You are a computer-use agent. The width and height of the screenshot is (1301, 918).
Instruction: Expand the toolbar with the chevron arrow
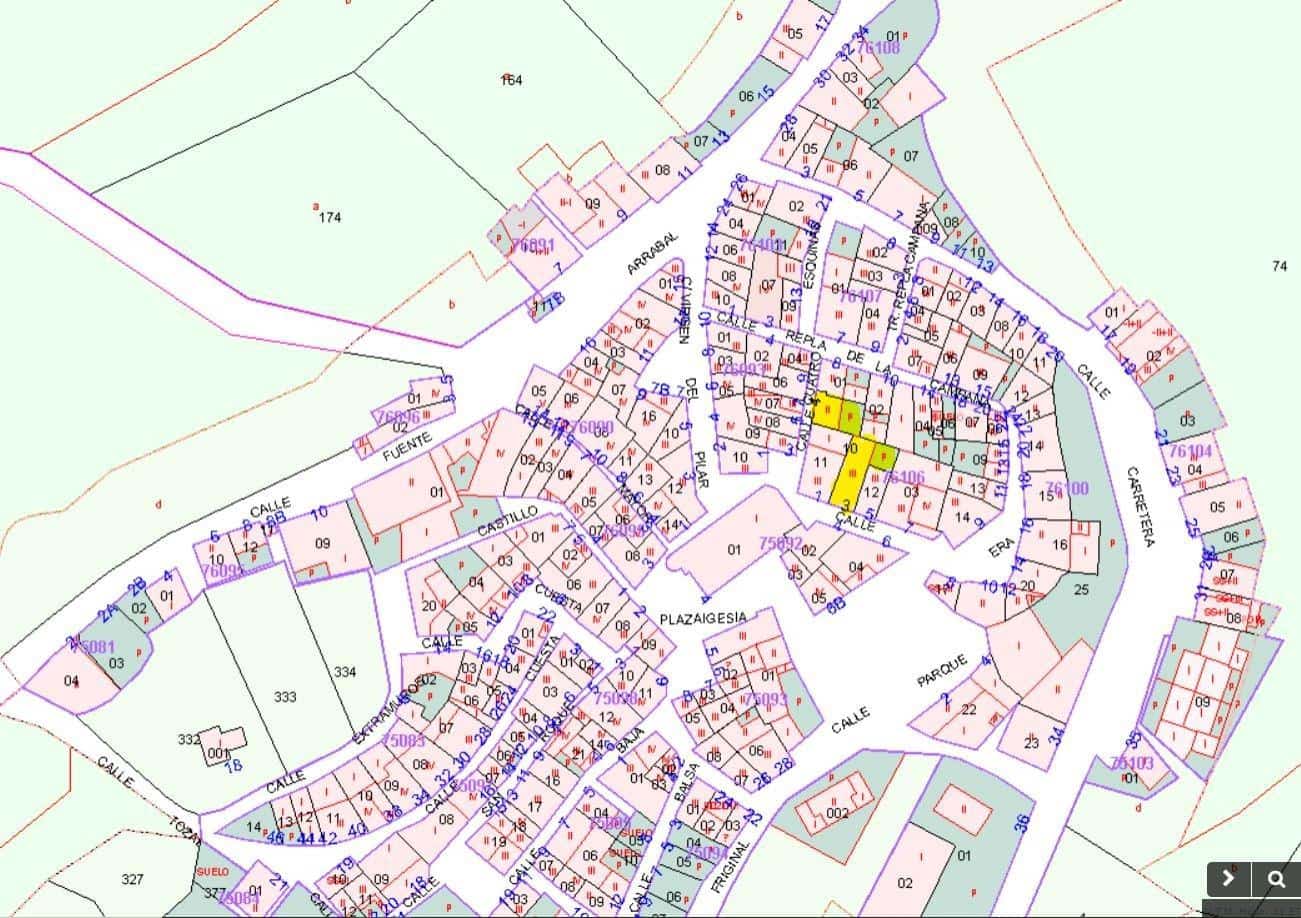tap(1228, 880)
